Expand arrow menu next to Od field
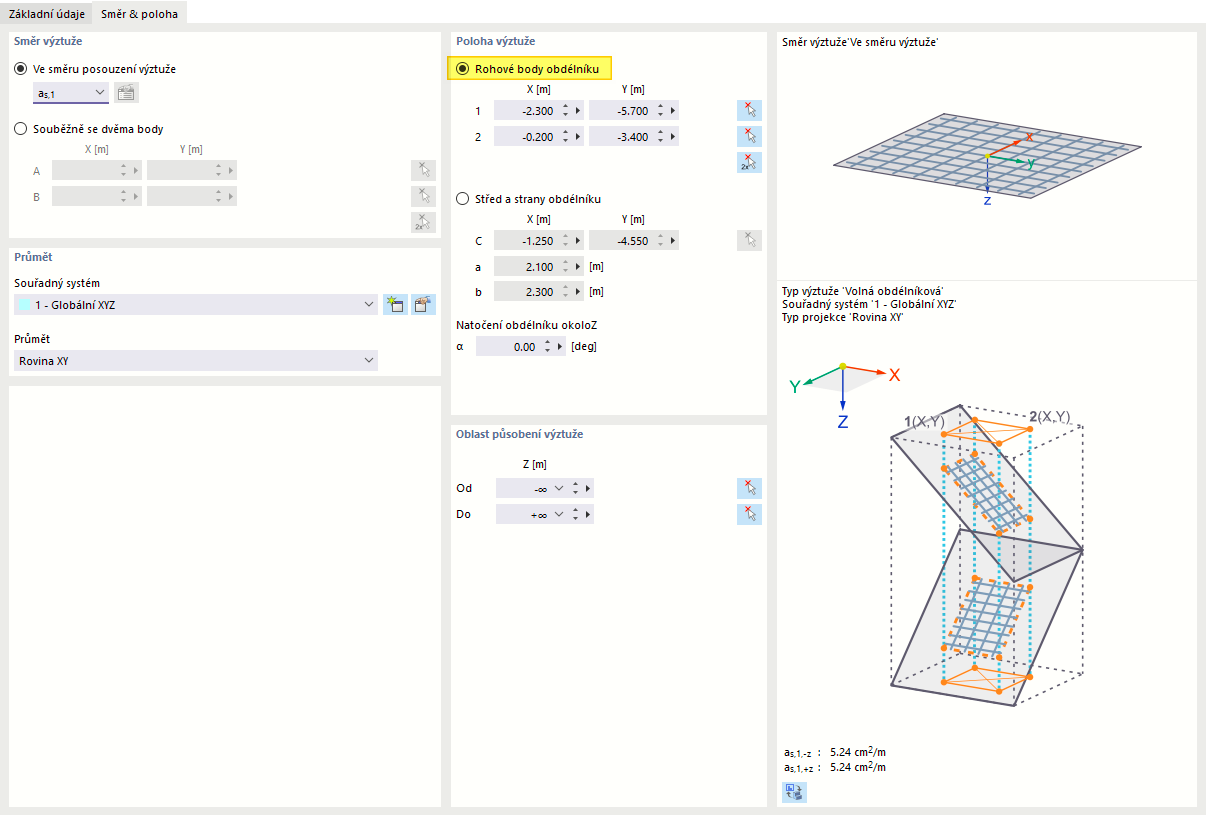The image size is (1206, 815). 588,488
